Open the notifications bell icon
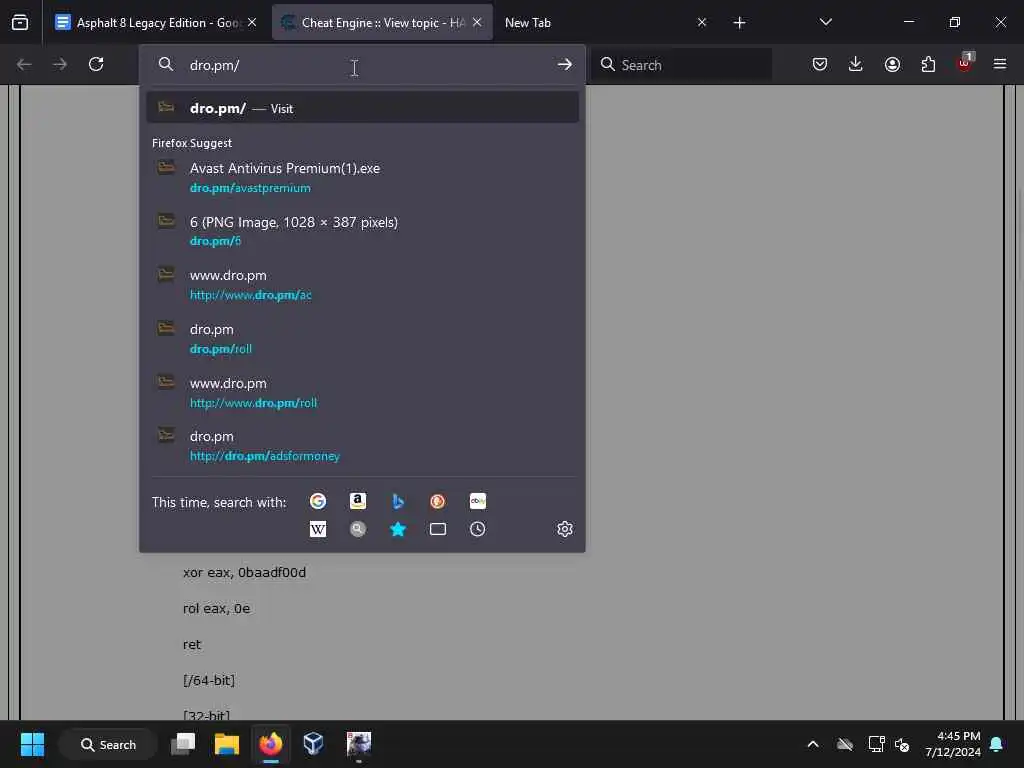 [x=997, y=744]
